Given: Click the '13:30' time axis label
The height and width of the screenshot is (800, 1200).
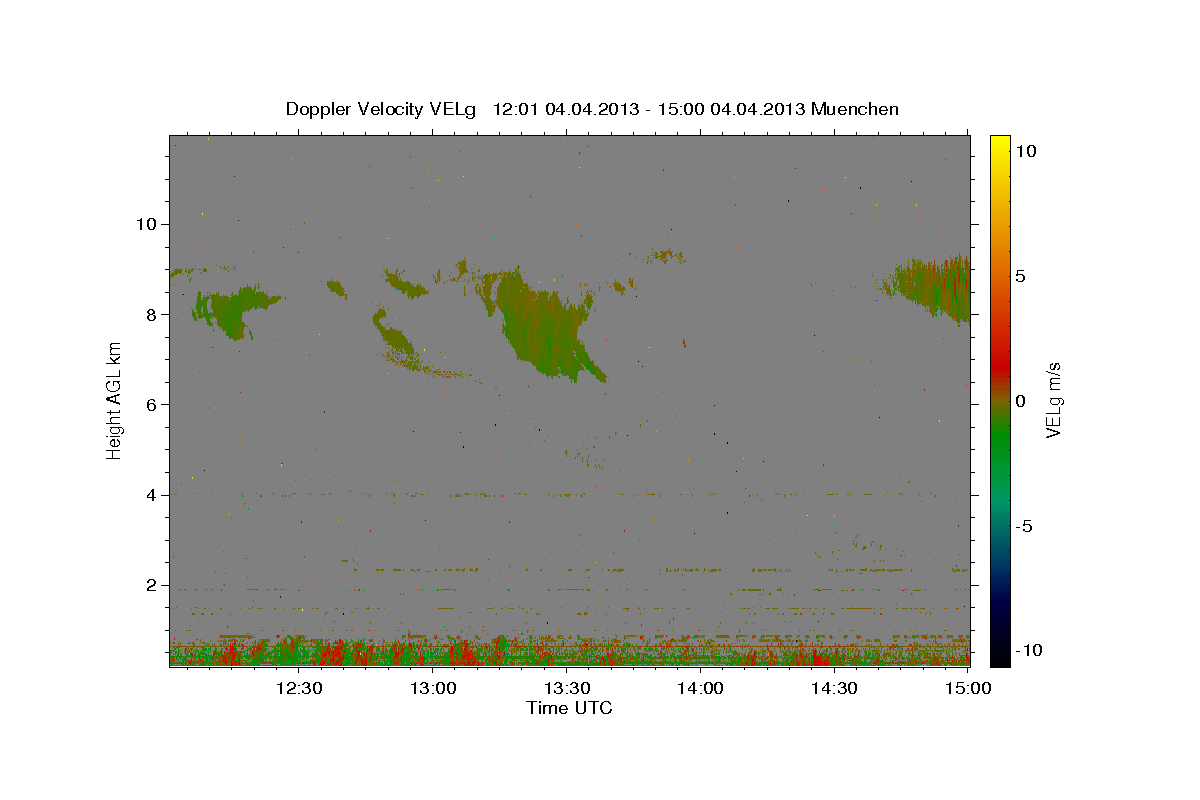Looking at the screenshot, I should (566, 688).
